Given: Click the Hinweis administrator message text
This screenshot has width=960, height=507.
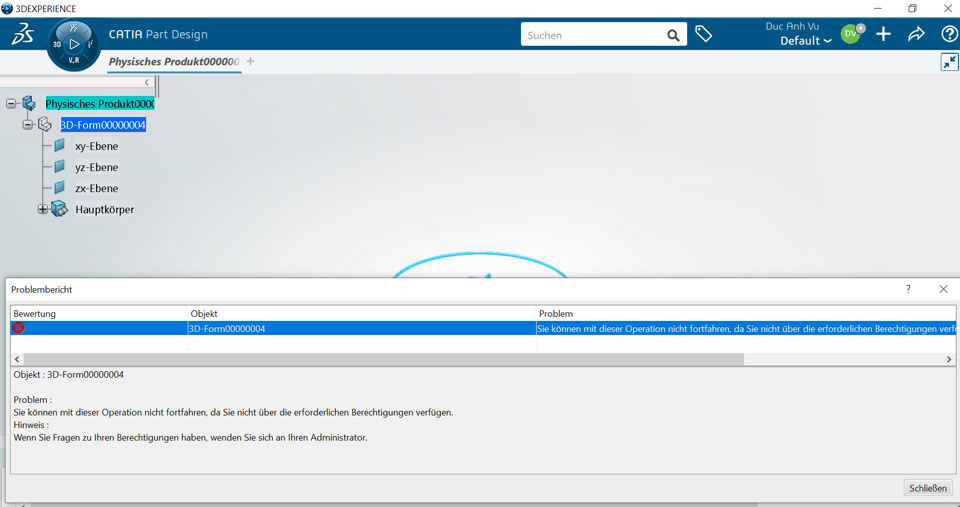Looking at the screenshot, I should 190,437.
